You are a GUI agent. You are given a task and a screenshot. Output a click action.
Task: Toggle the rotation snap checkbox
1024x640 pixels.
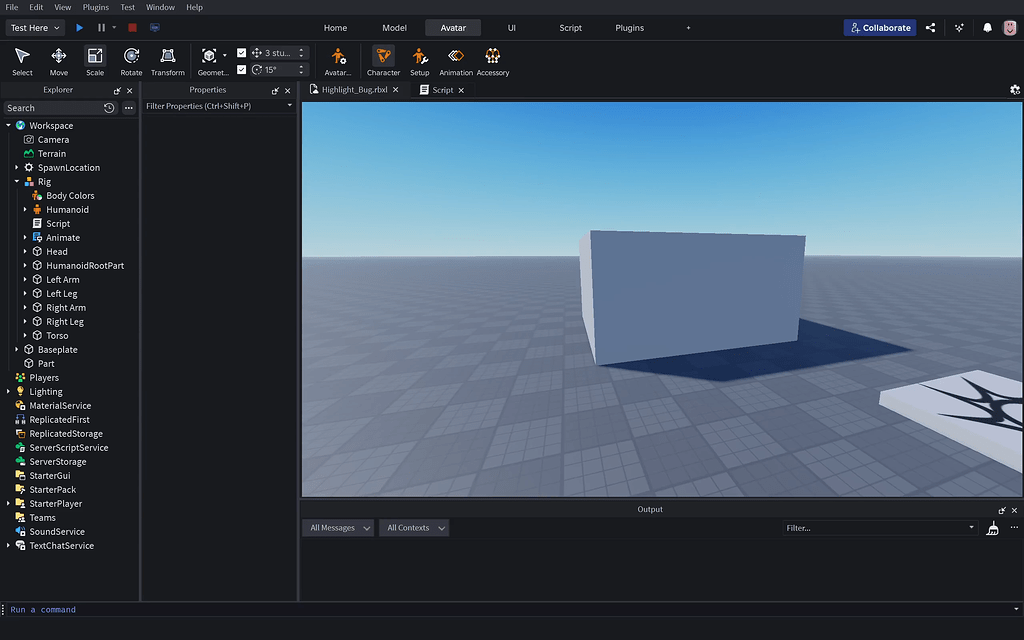tap(242, 69)
